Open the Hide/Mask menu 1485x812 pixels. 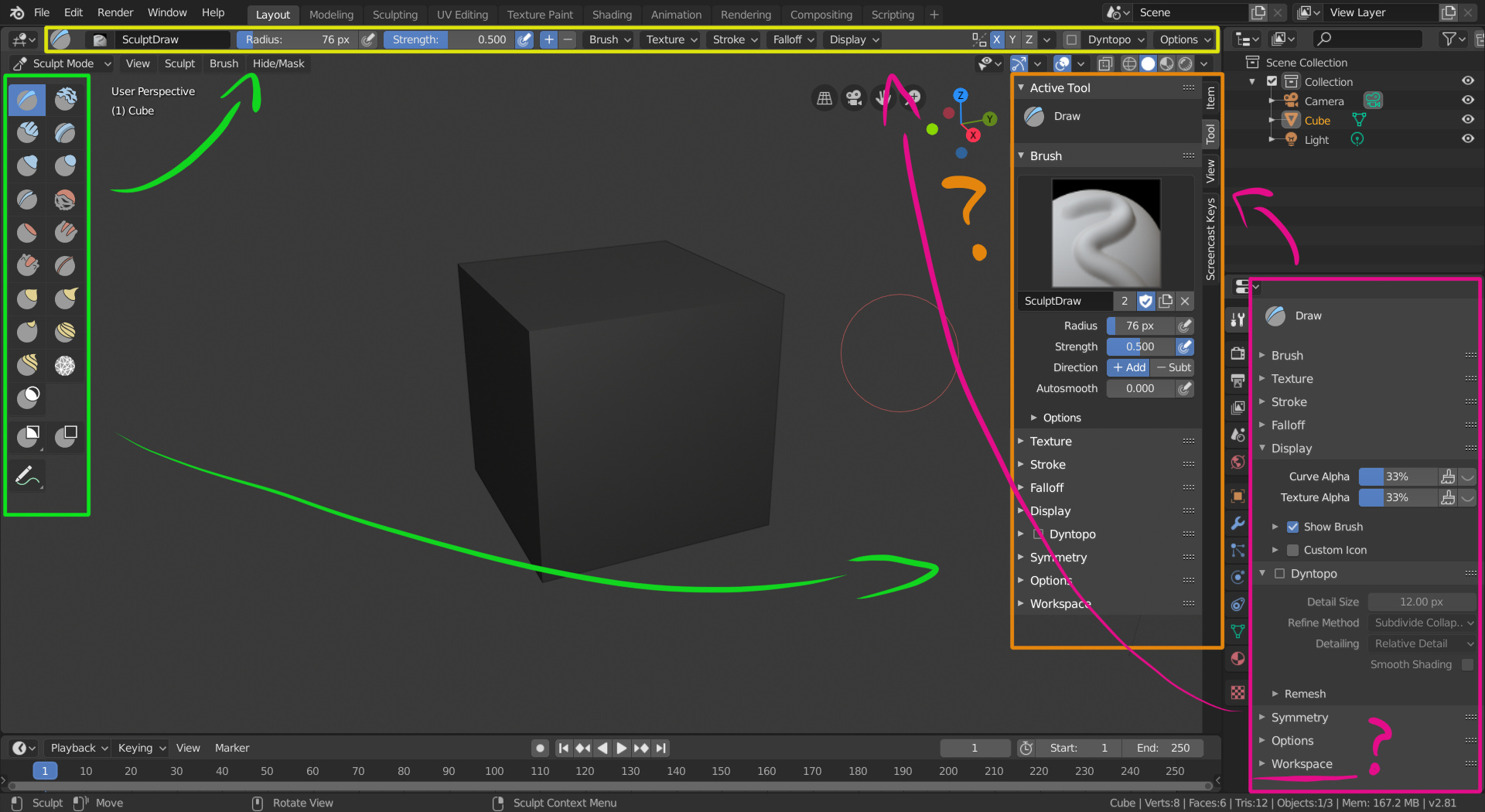point(278,63)
